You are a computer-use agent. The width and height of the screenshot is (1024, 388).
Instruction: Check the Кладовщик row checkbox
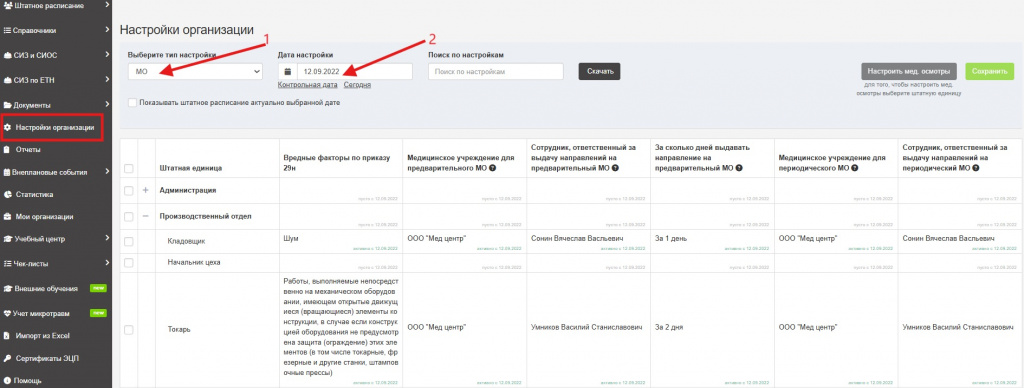tap(129, 241)
